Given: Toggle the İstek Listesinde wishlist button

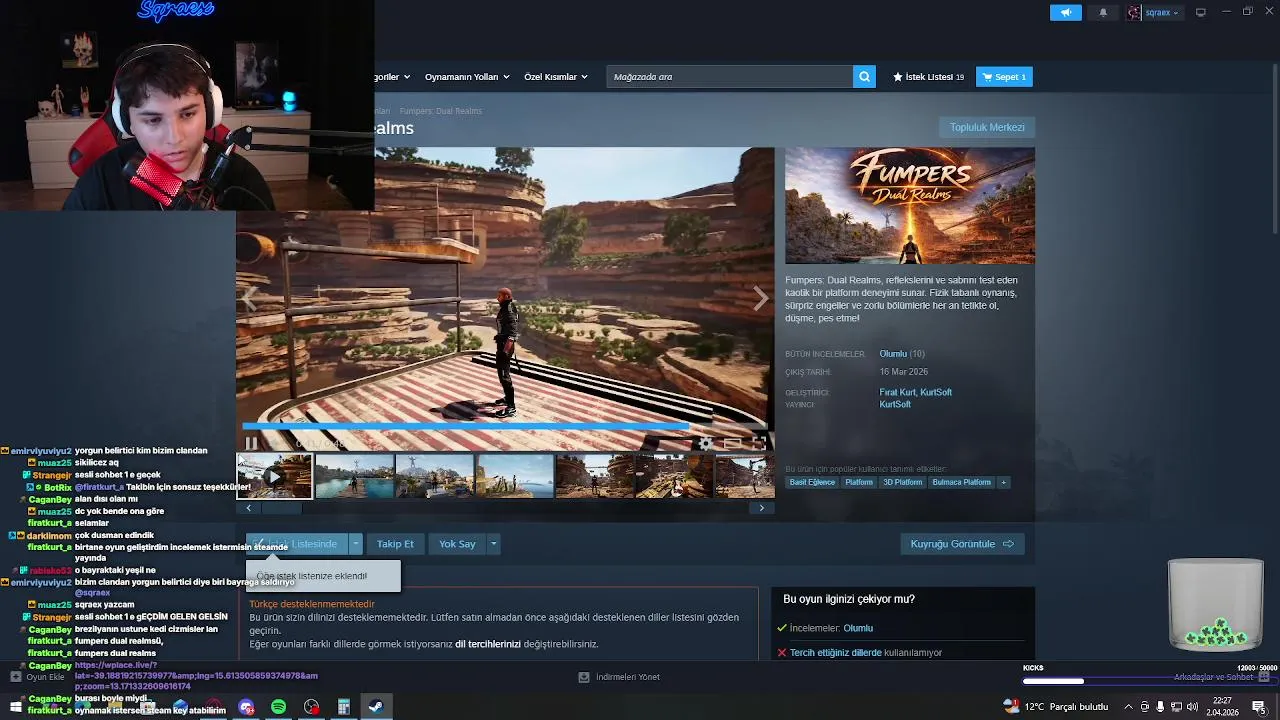Looking at the screenshot, I should (296, 544).
